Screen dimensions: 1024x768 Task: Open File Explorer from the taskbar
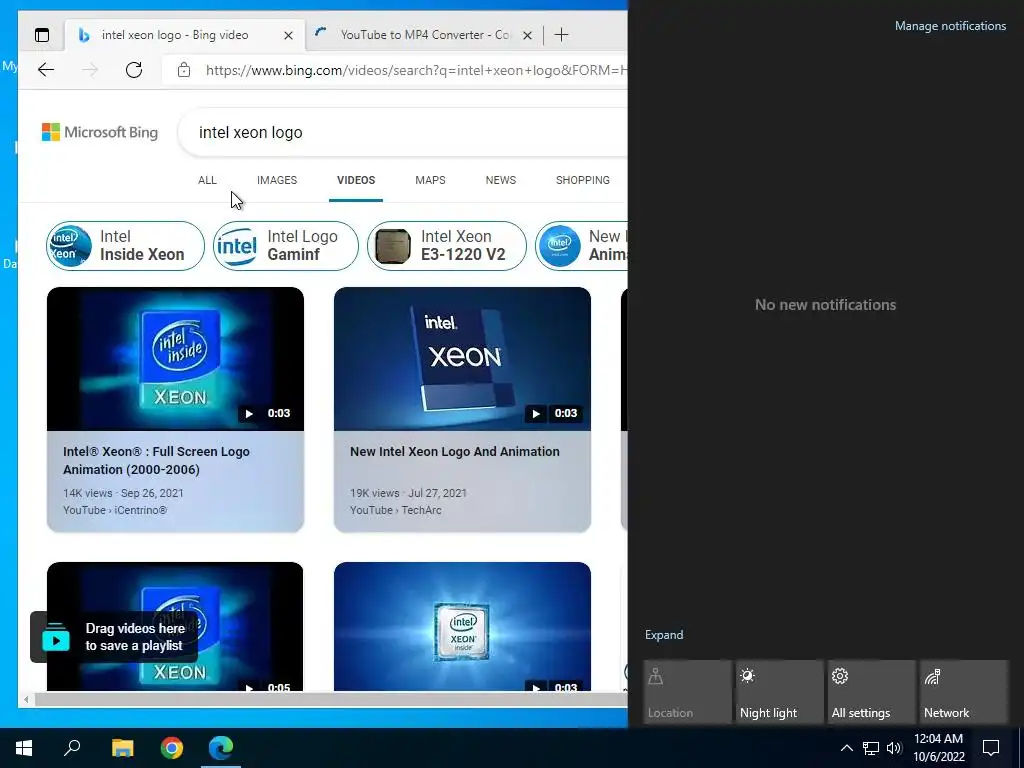[x=122, y=748]
